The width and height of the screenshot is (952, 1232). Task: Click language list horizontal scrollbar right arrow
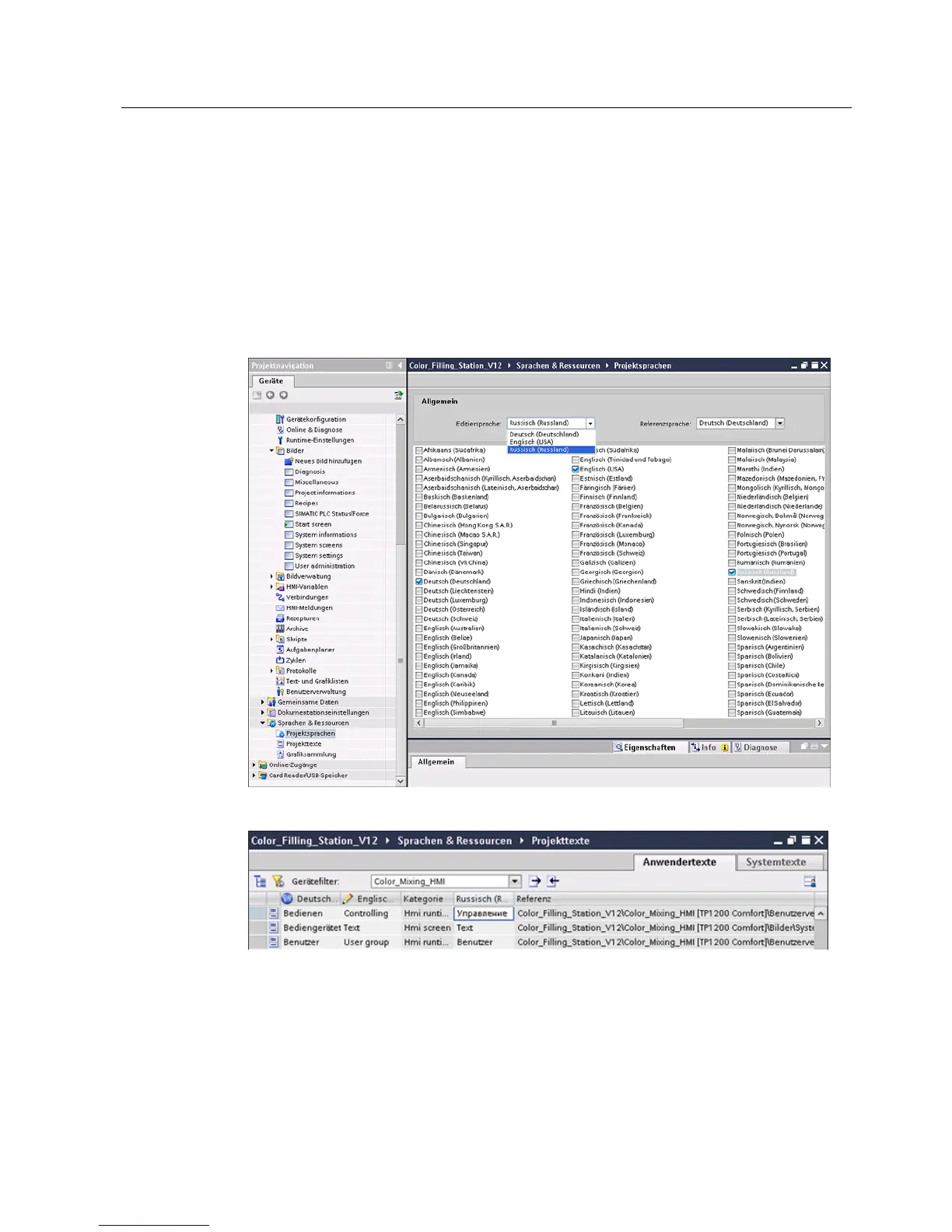tap(818, 723)
